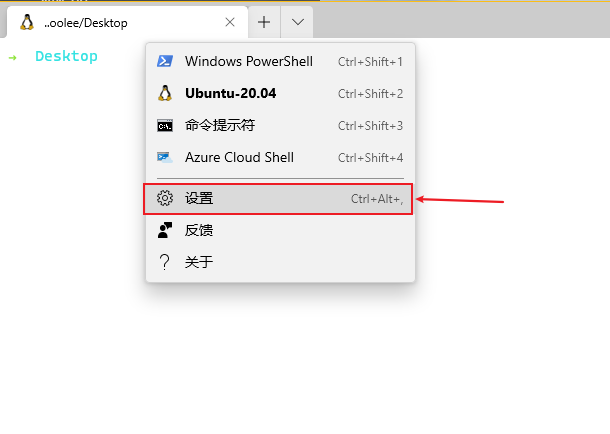The image size is (610, 434).
Task: Open Windows PowerShell profile from menu
Action: (x=280, y=61)
